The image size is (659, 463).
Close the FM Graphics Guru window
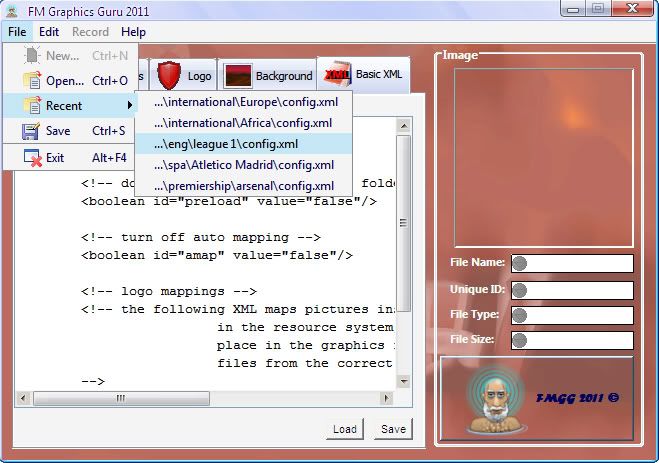(x=632, y=9)
